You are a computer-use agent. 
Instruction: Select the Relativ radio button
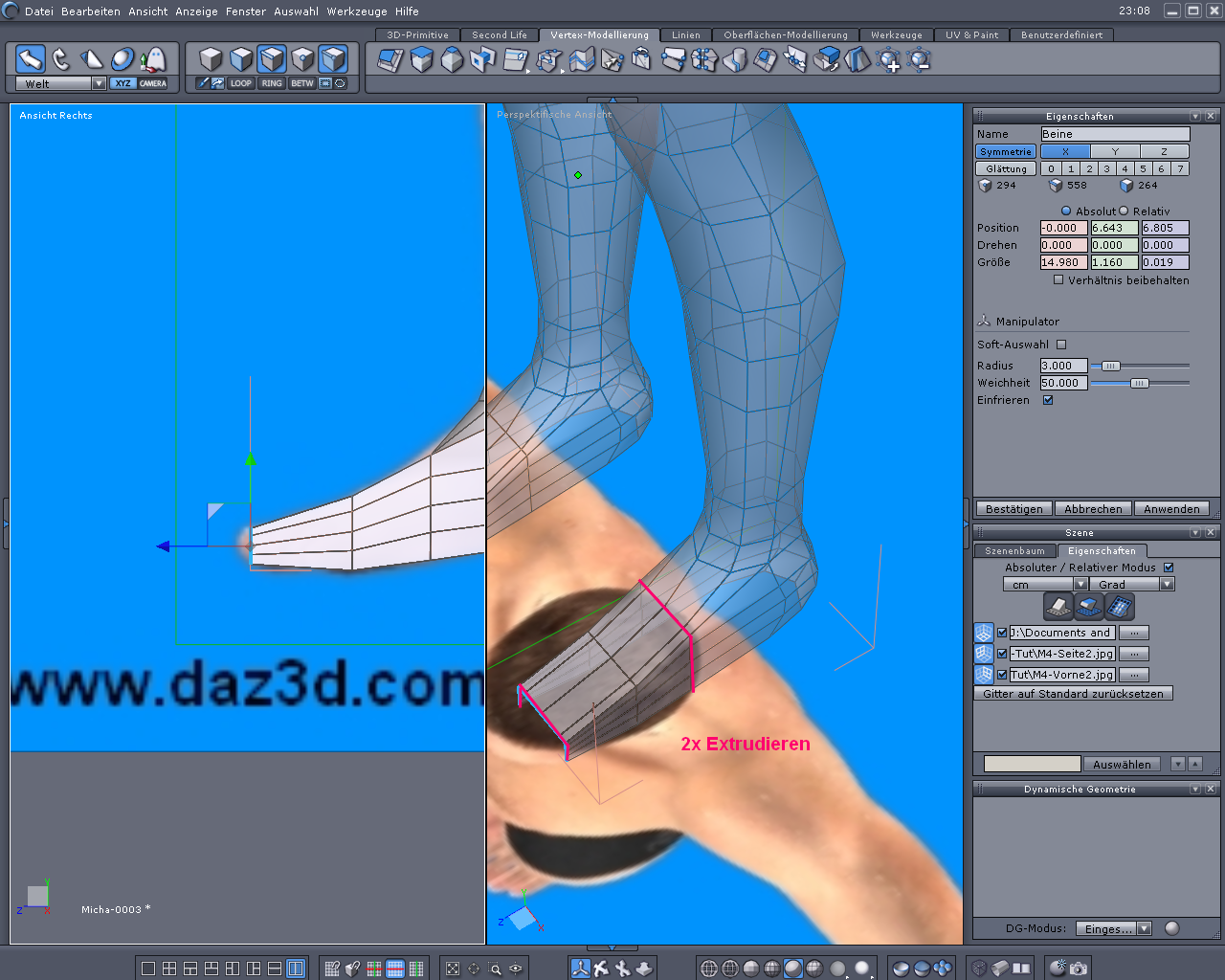1124,211
